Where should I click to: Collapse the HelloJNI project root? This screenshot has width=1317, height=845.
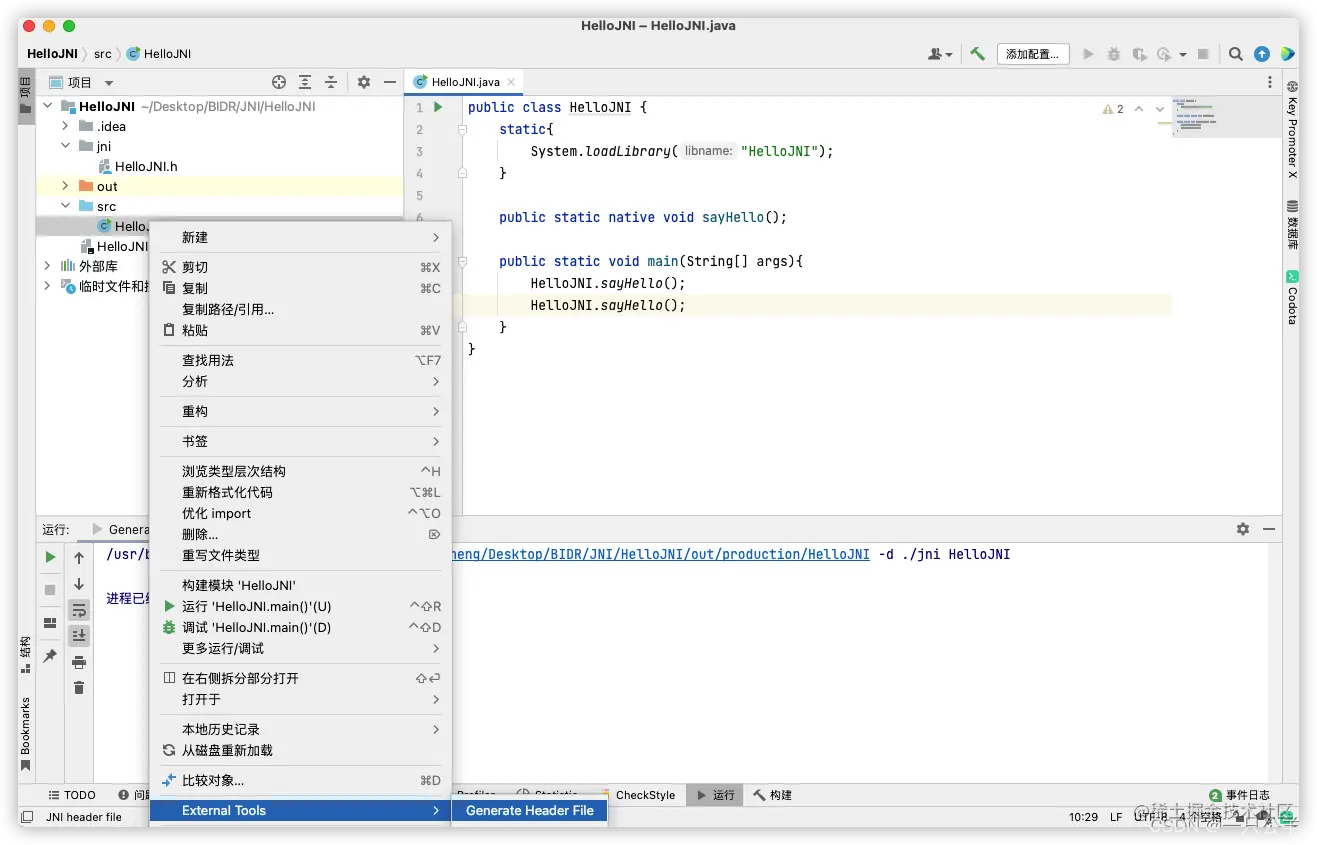[47, 106]
